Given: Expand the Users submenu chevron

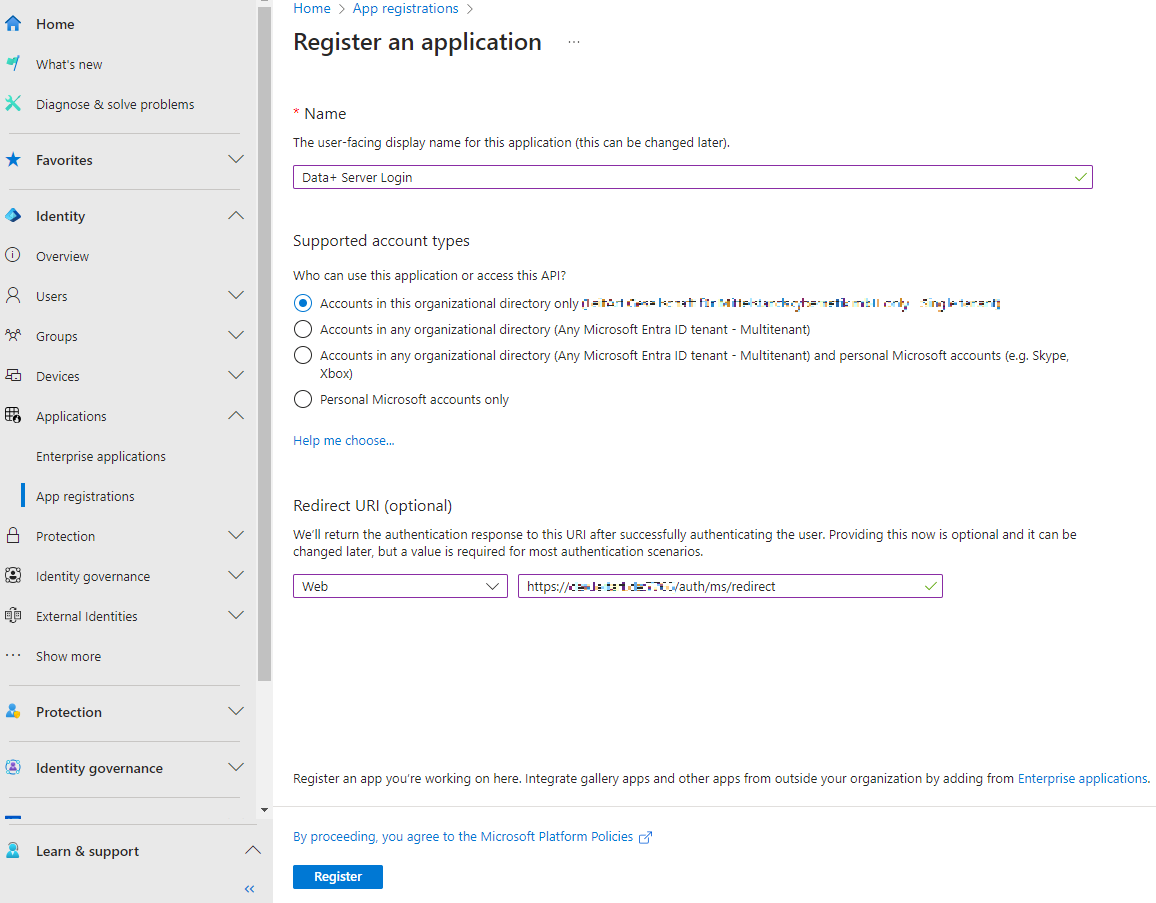Looking at the screenshot, I should pos(236,295).
